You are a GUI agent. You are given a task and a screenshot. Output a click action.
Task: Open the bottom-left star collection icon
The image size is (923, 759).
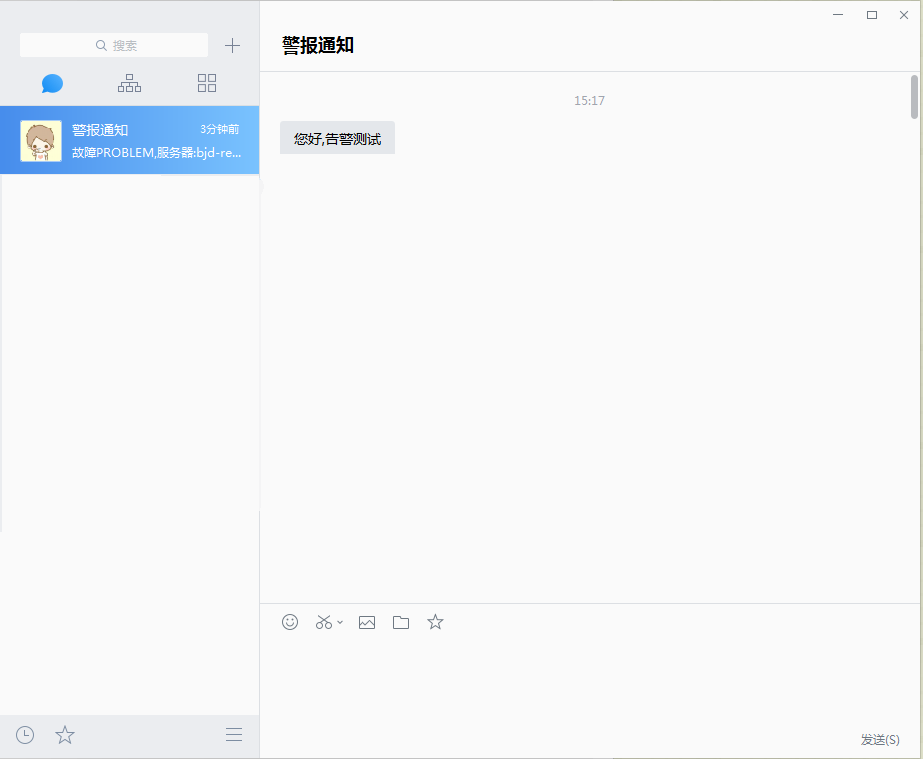65,735
